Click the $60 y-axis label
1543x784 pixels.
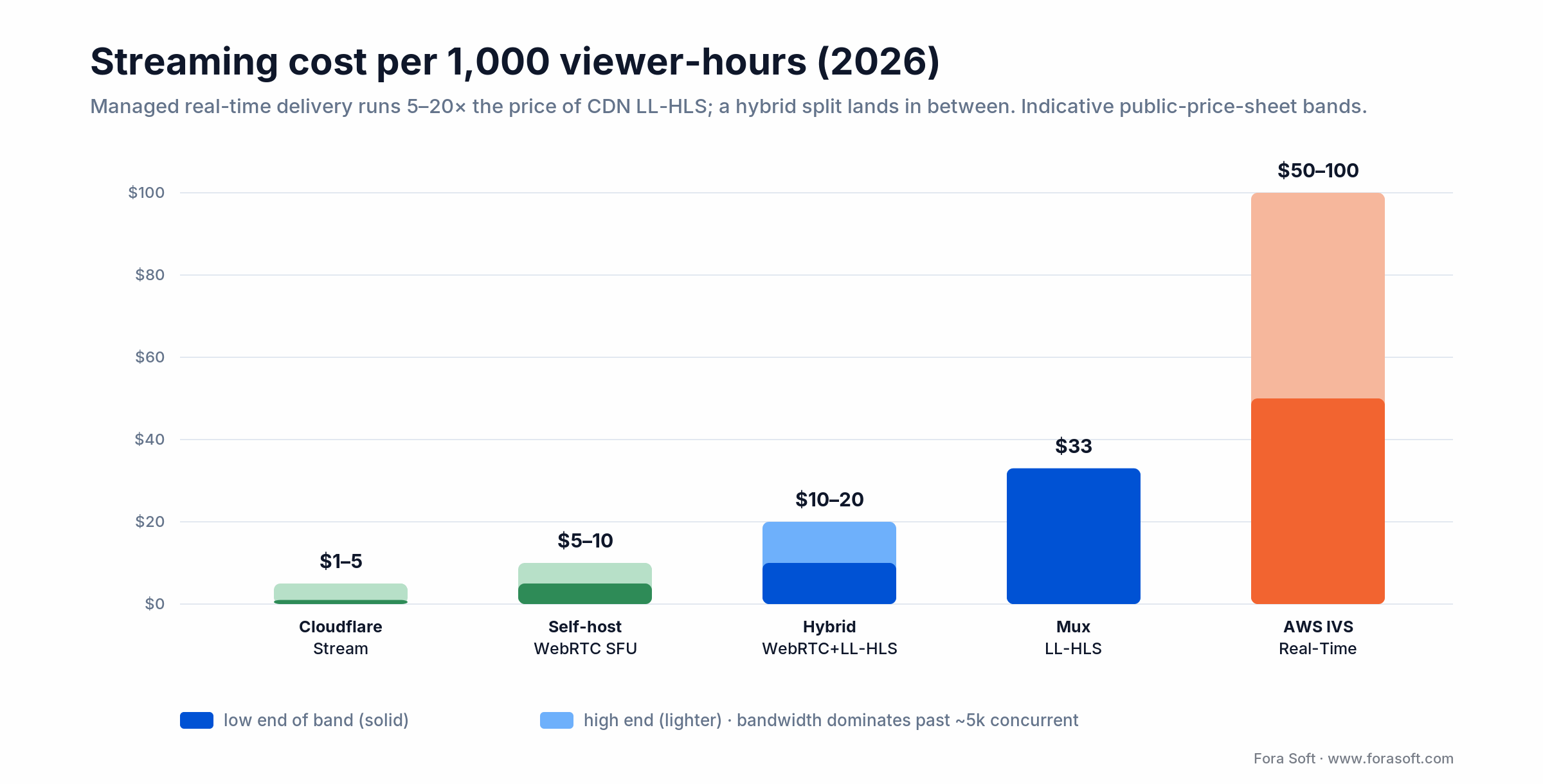click(150, 357)
